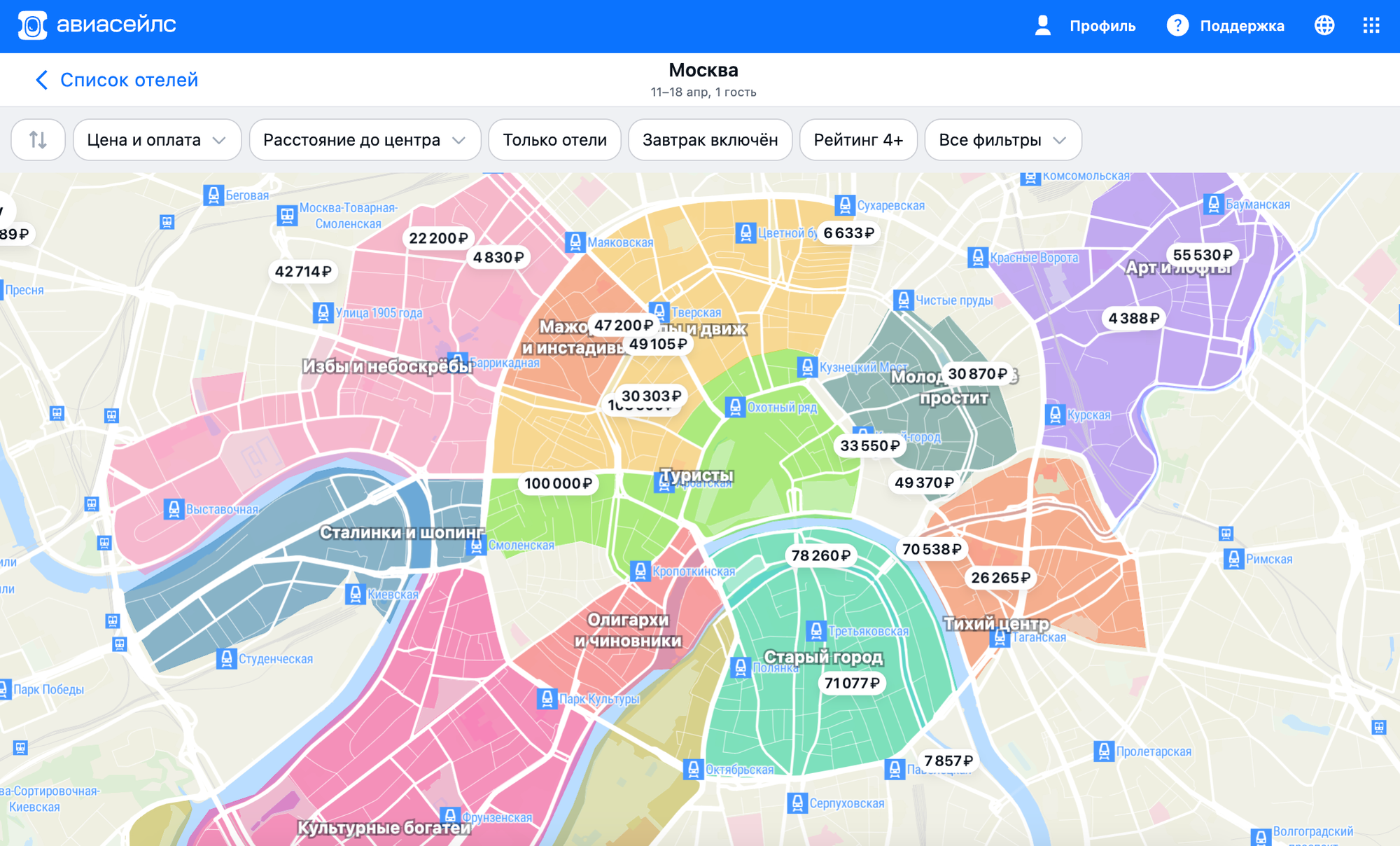Select the 49 370 ₽ price marker
The image size is (1400, 846).
[x=924, y=483]
